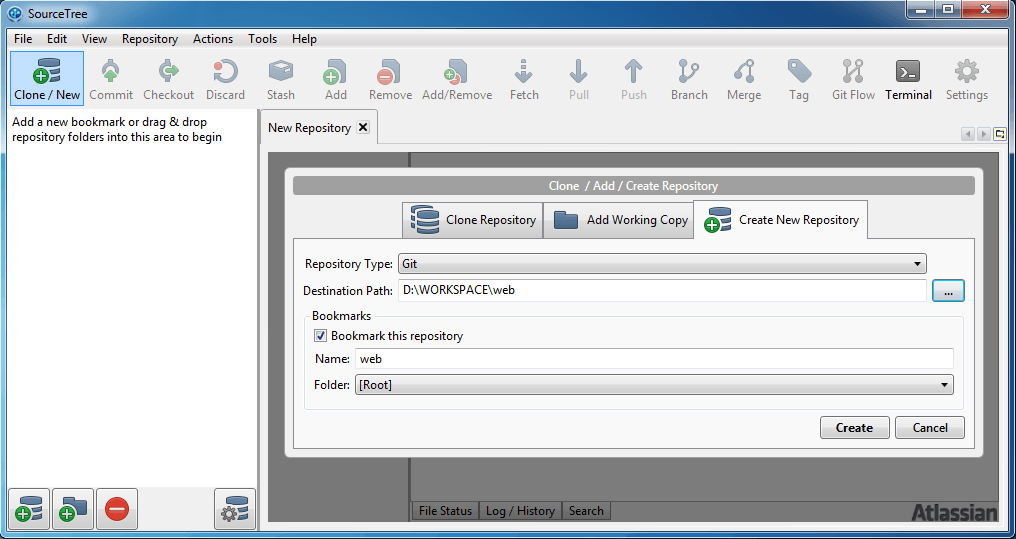The image size is (1016, 539).
Task: Open the Clone / New toolbar button
Action: point(47,78)
